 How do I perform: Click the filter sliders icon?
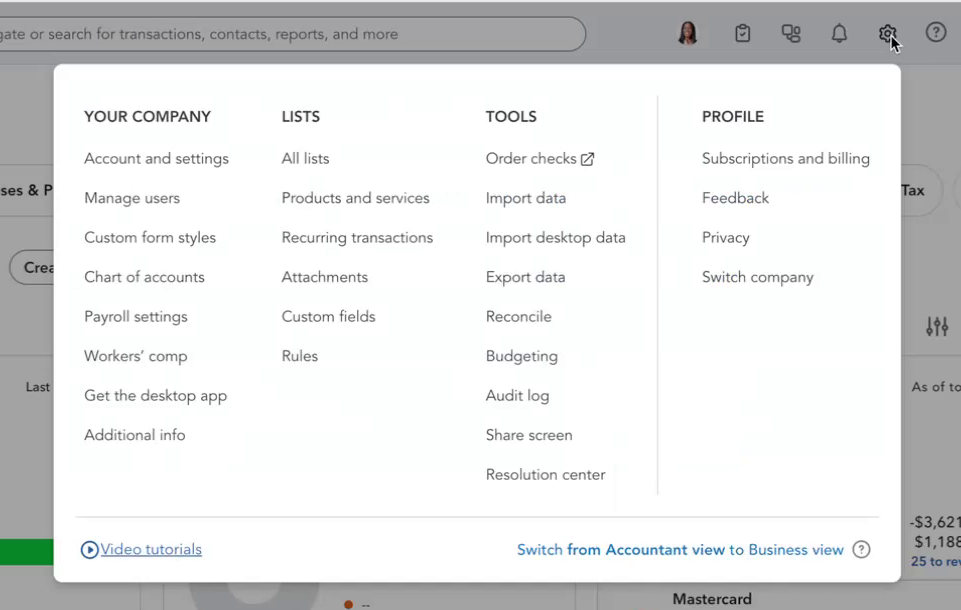click(937, 326)
